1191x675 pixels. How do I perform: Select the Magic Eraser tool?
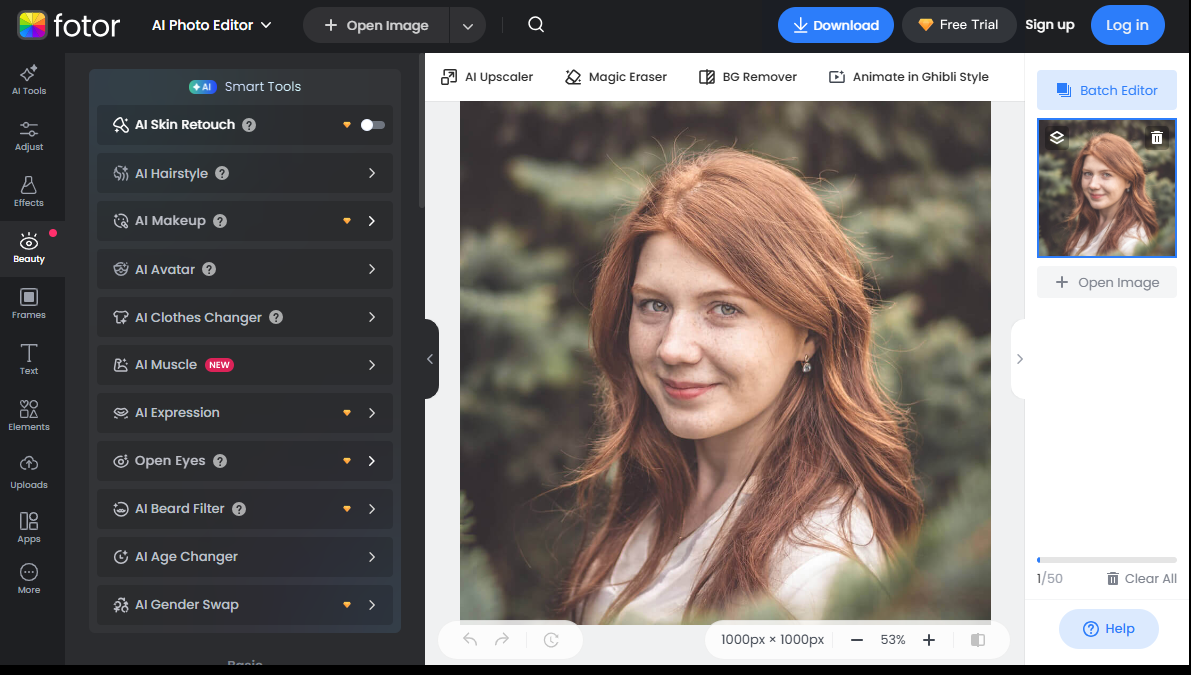tap(615, 76)
